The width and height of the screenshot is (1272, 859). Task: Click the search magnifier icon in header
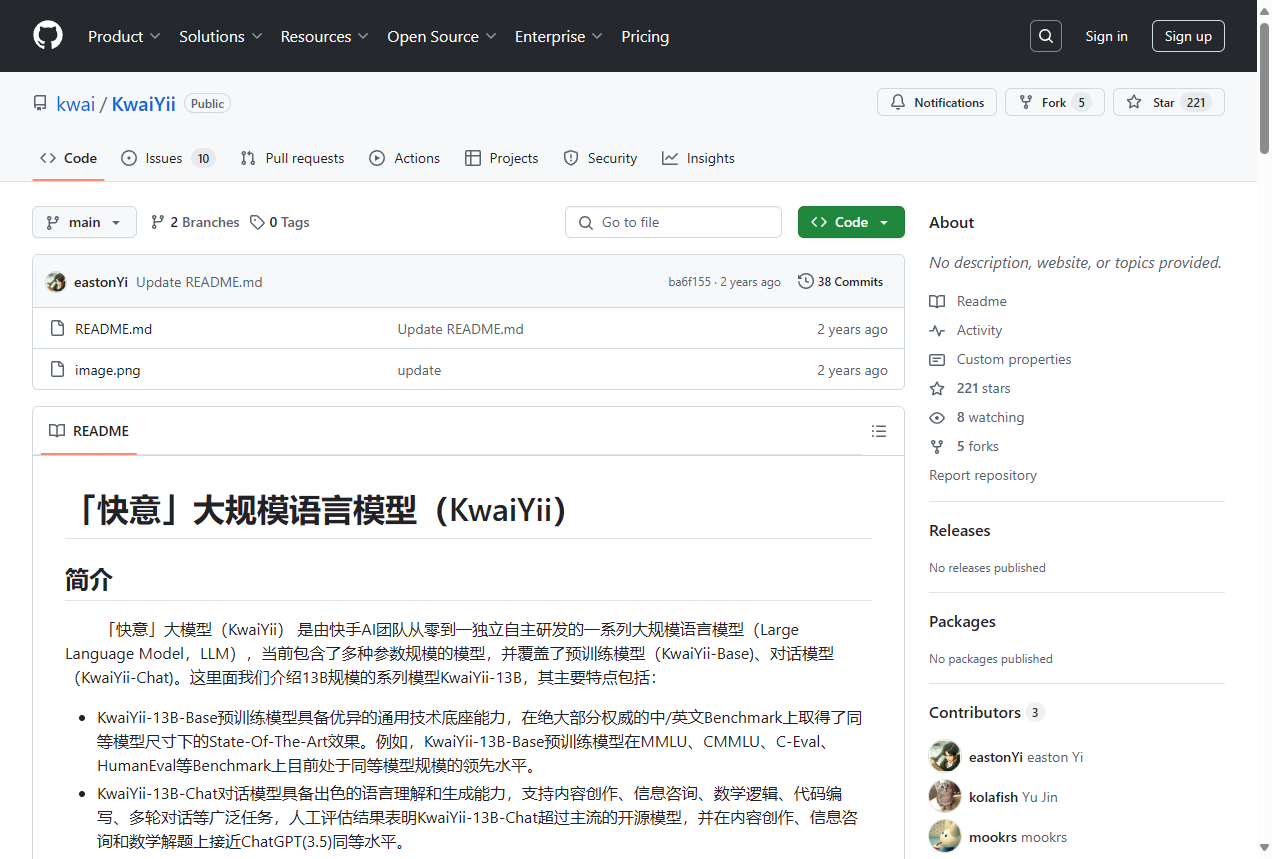coord(1045,36)
